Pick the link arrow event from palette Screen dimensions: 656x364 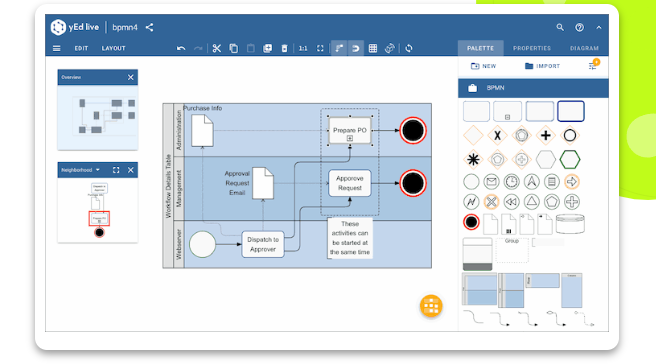point(572,182)
